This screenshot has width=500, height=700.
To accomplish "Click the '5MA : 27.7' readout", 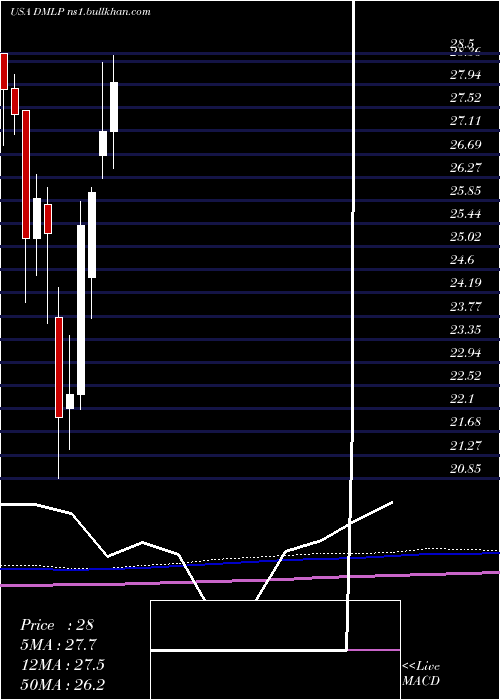I will tap(58, 645).
